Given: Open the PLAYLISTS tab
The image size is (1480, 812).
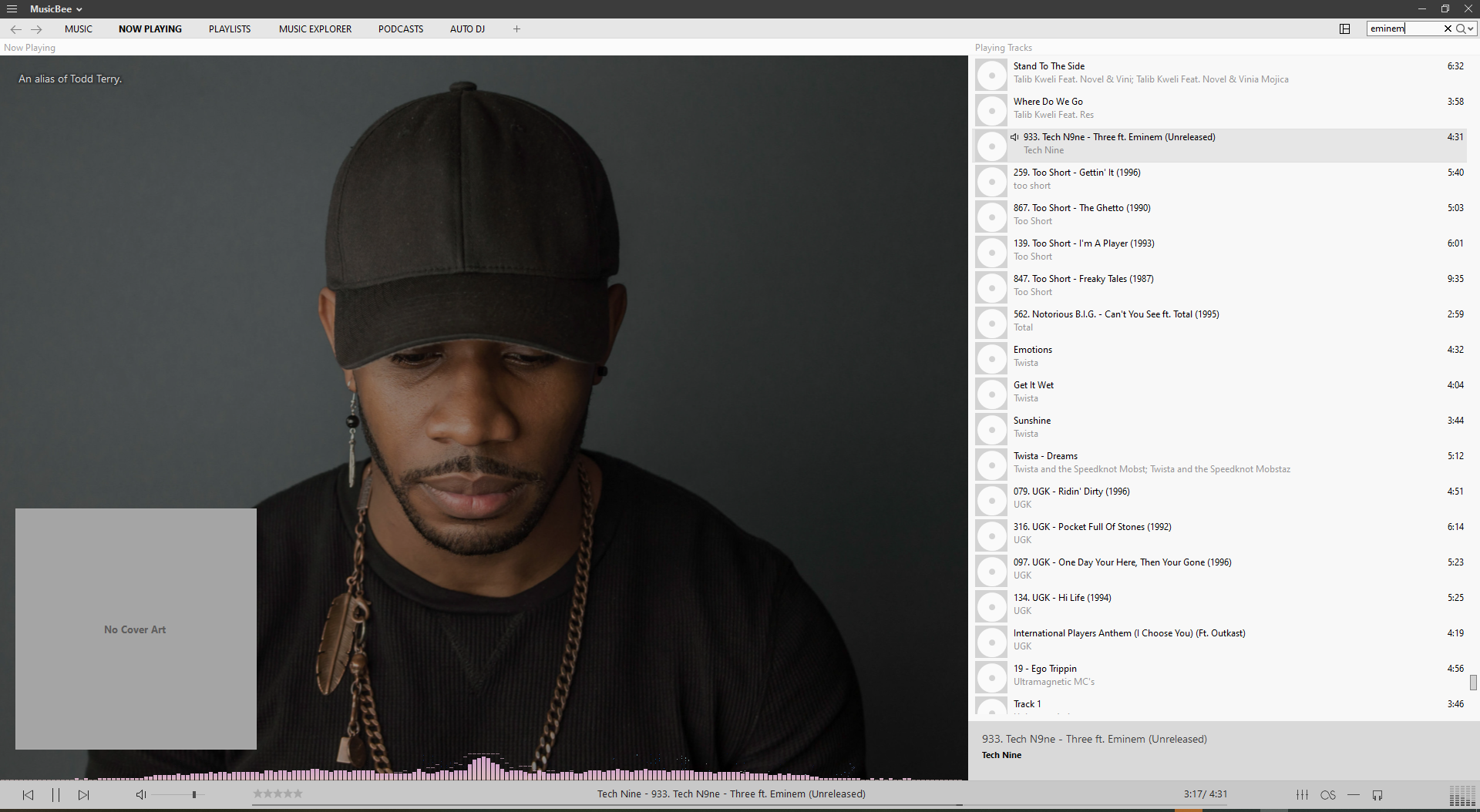Looking at the screenshot, I should click(230, 29).
